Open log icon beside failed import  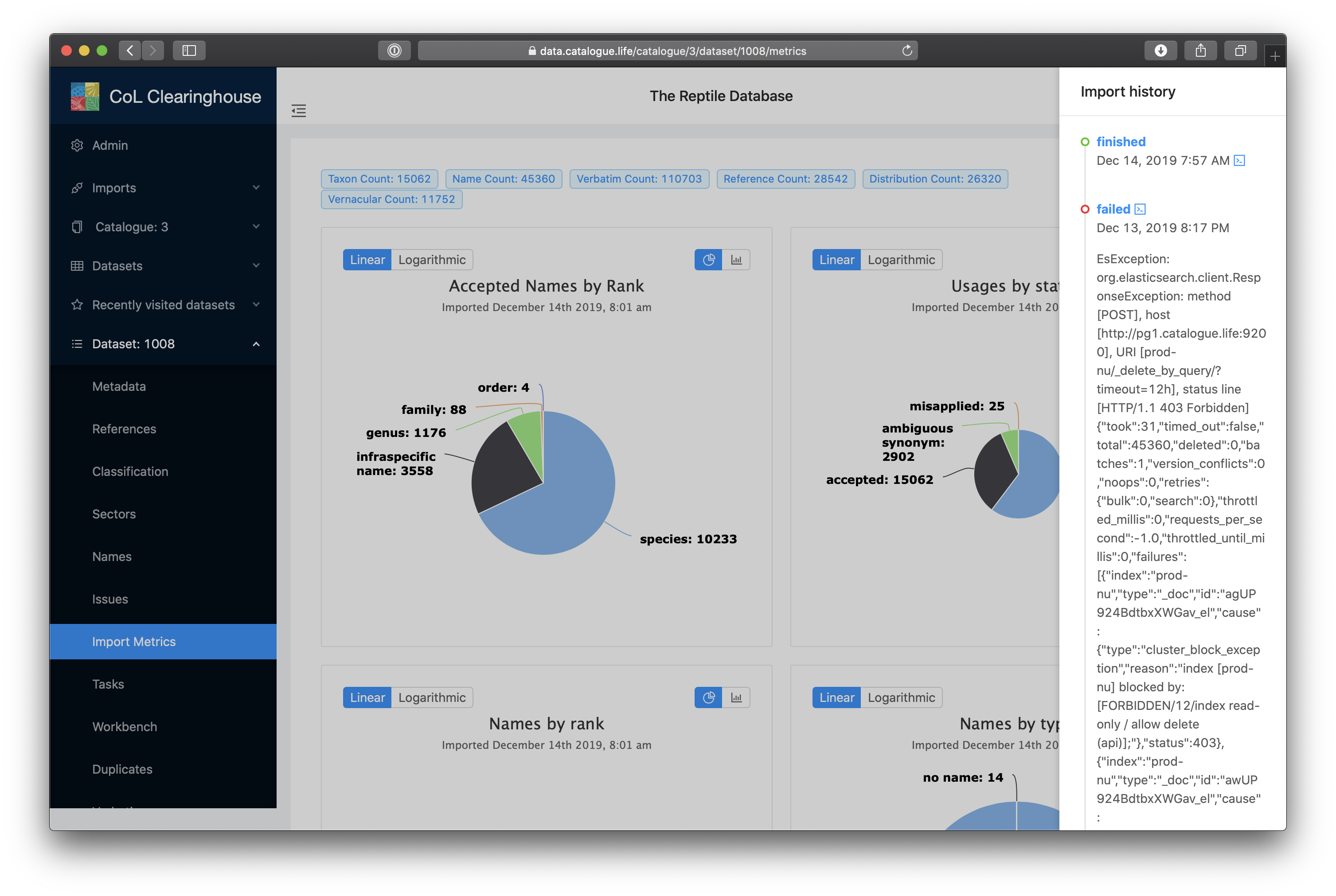coord(1140,209)
